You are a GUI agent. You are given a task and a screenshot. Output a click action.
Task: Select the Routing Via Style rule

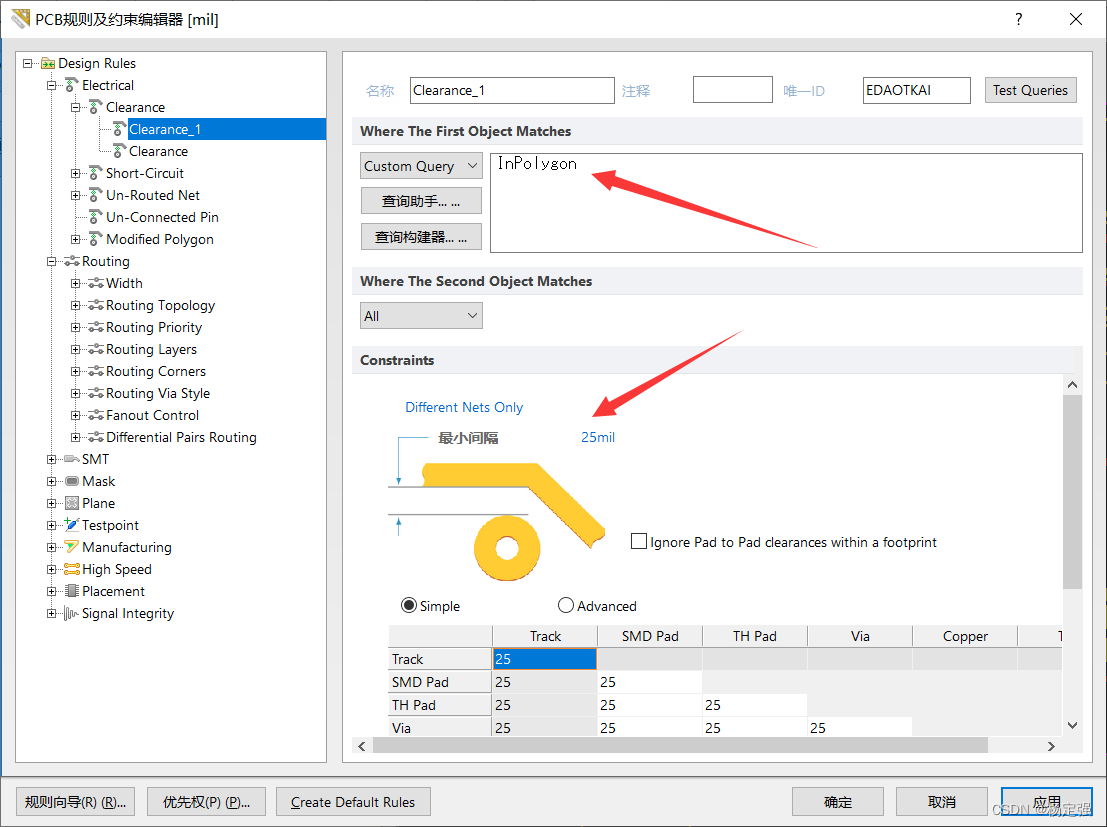(x=157, y=393)
